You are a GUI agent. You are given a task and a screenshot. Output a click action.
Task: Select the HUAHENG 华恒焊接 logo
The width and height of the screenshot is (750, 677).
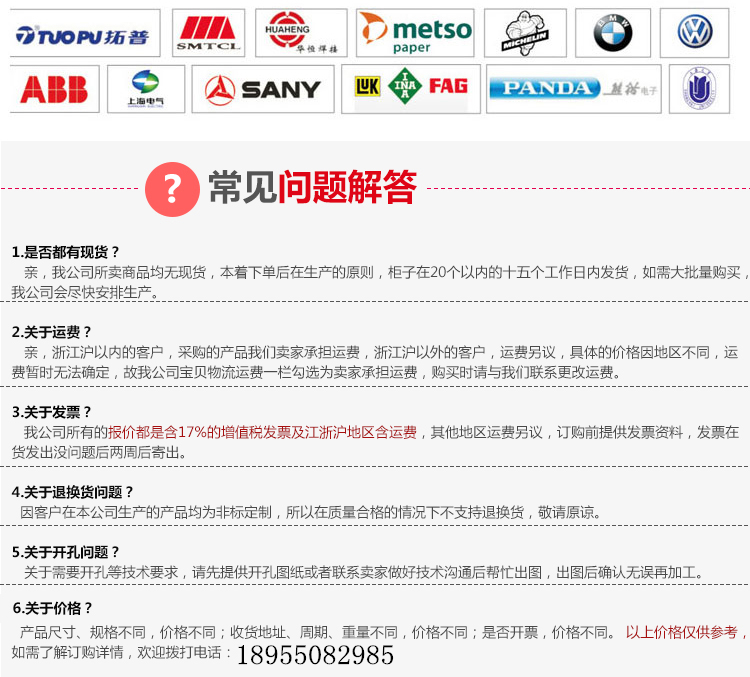coord(301,33)
